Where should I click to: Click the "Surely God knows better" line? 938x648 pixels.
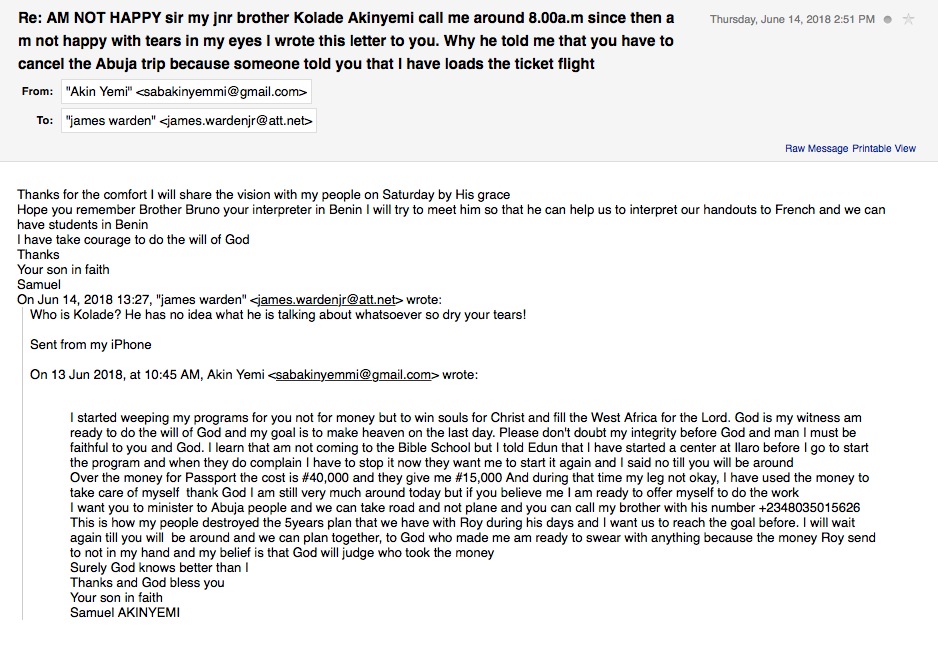click(159, 567)
